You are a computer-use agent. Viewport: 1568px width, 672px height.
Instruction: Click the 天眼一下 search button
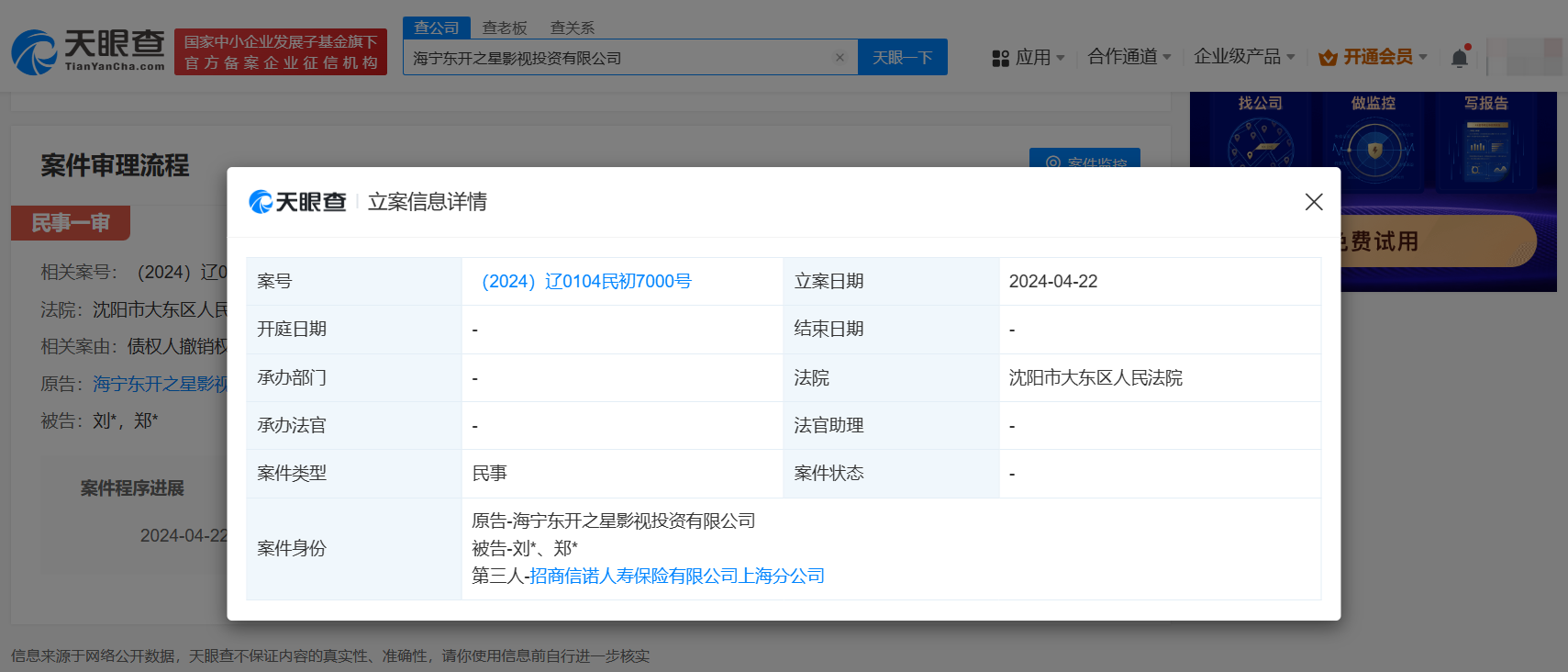[x=903, y=57]
